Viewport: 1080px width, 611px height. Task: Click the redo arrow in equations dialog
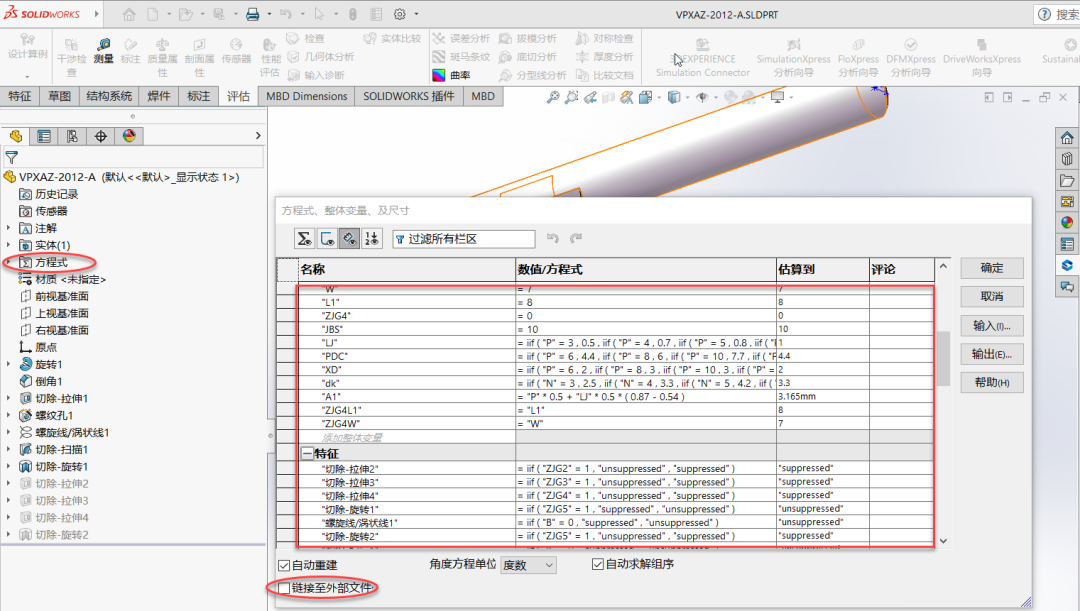point(576,238)
